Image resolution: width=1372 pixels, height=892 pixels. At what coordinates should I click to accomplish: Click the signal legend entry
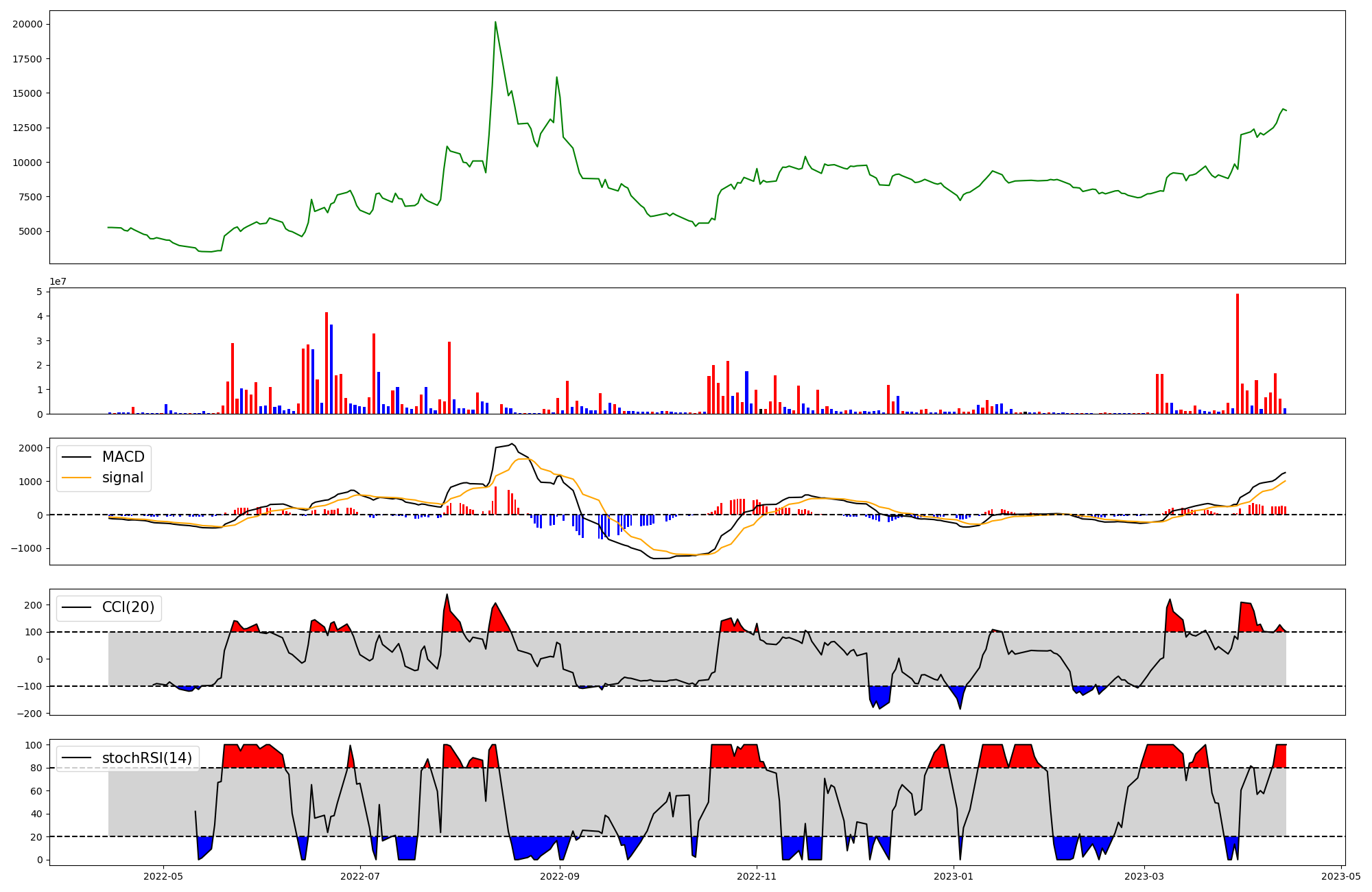click(122, 478)
